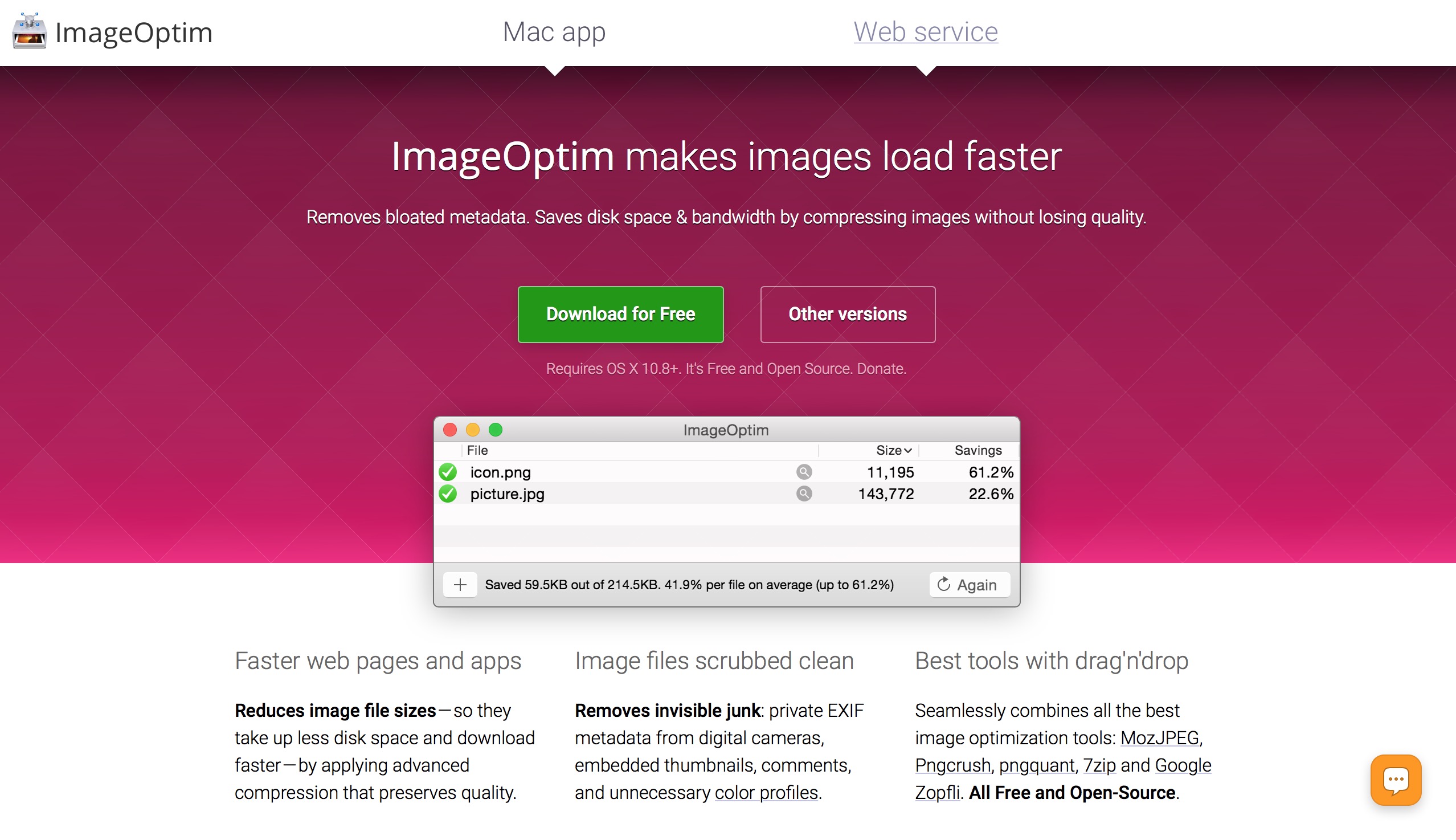Screen dimensions: 1456x840
Task: Click the picture.jpg file row
Action: (x=727, y=494)
